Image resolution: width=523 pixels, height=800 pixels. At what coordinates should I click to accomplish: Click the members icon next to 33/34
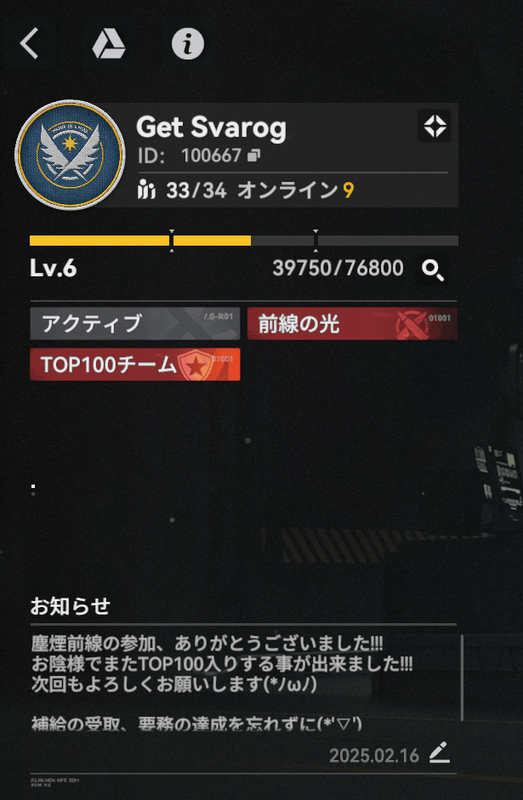146,190
